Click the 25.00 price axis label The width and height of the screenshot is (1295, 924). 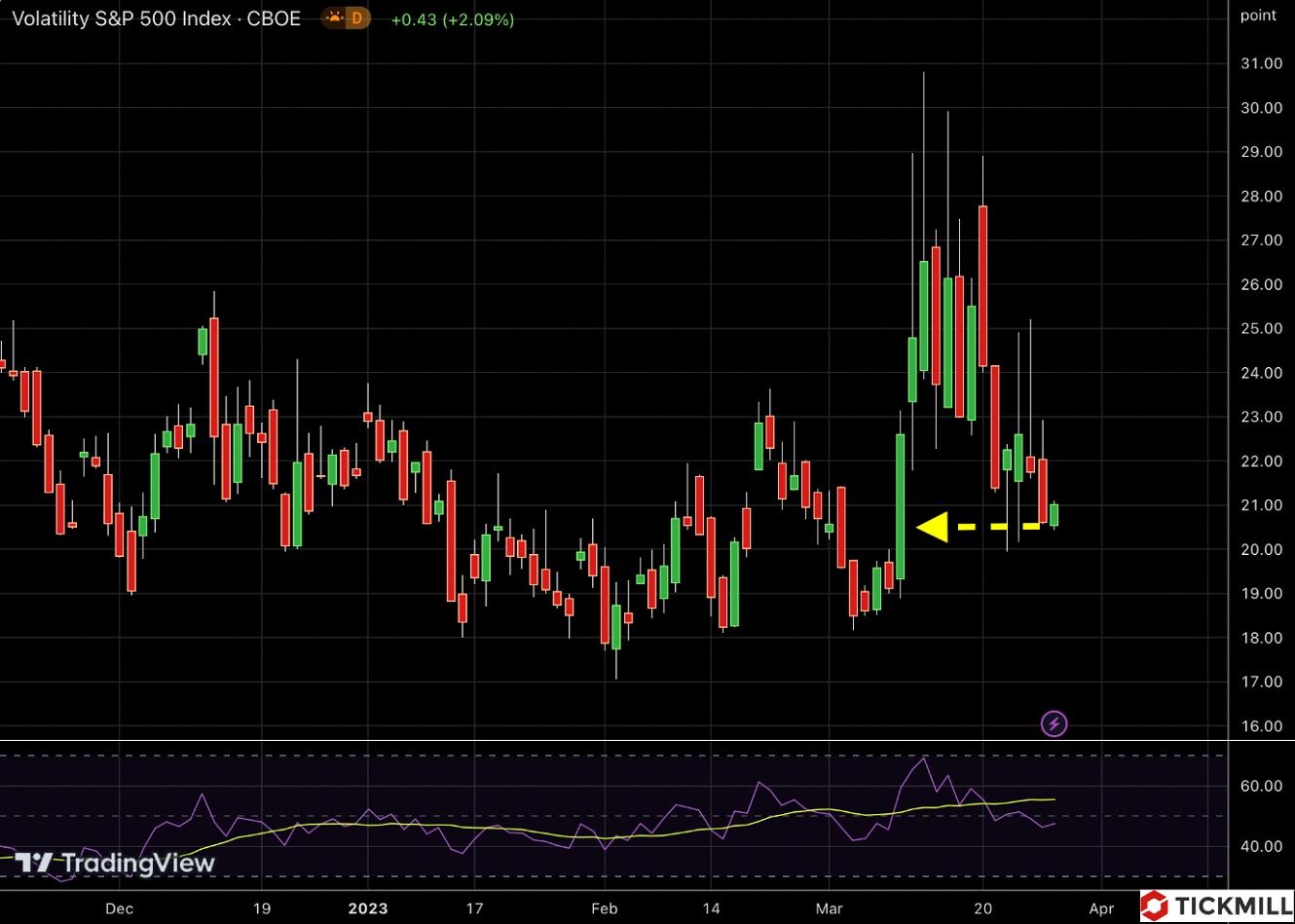pyautogui.click(x=1261, y=328)
